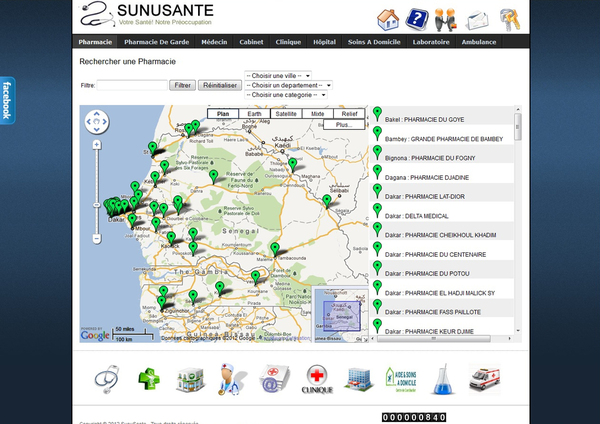Open the home page house icon
This screenshot has height=424, width=600.
388,20
